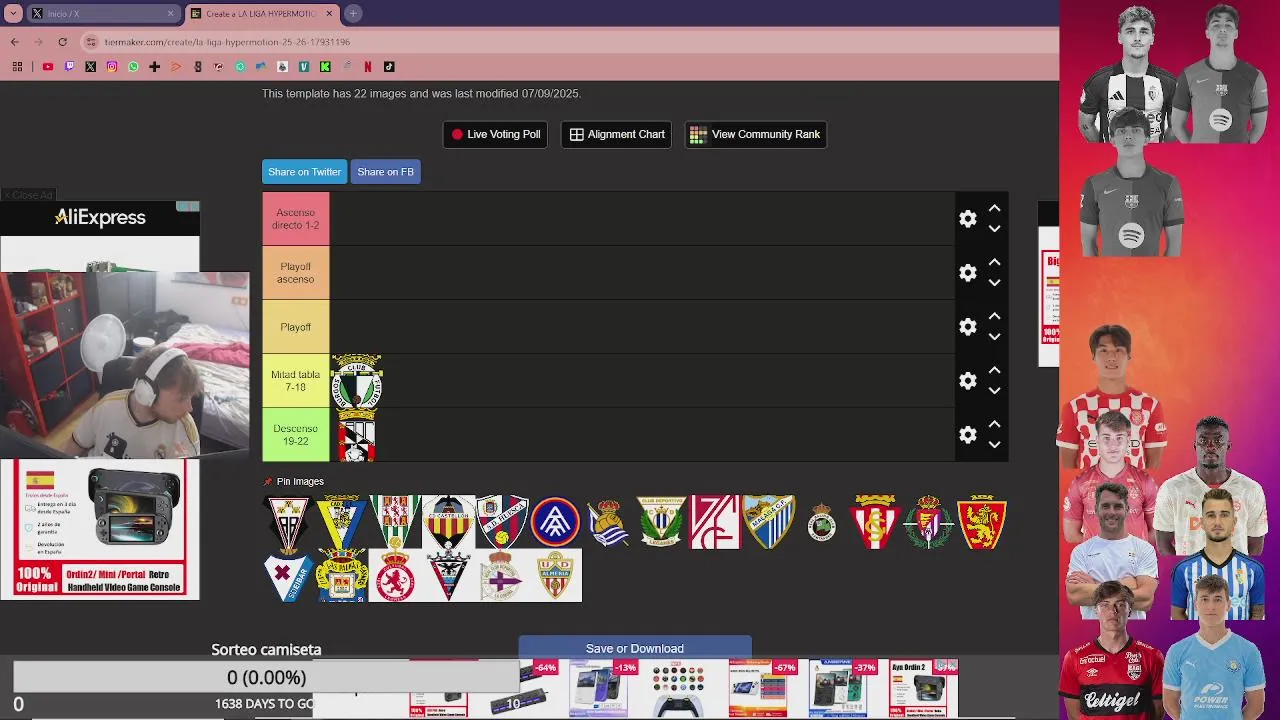Screen dimensions: 1280x720
Task: Select the Leganés crest image
Action: pyautogui.click(x=662, y=522)
